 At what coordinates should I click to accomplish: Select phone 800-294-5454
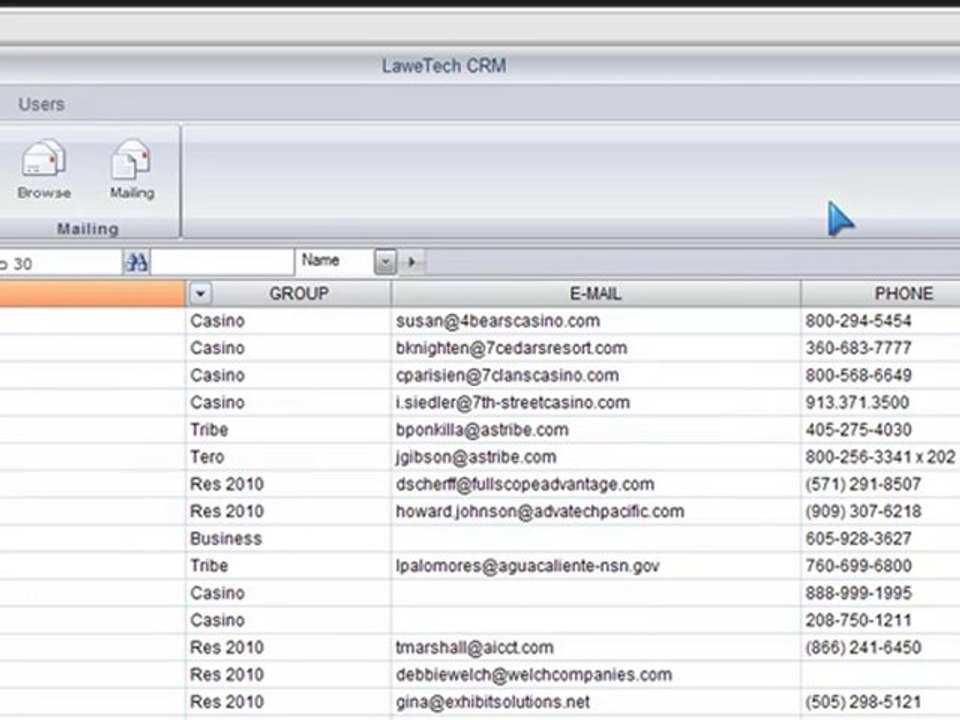pos(858,321)
